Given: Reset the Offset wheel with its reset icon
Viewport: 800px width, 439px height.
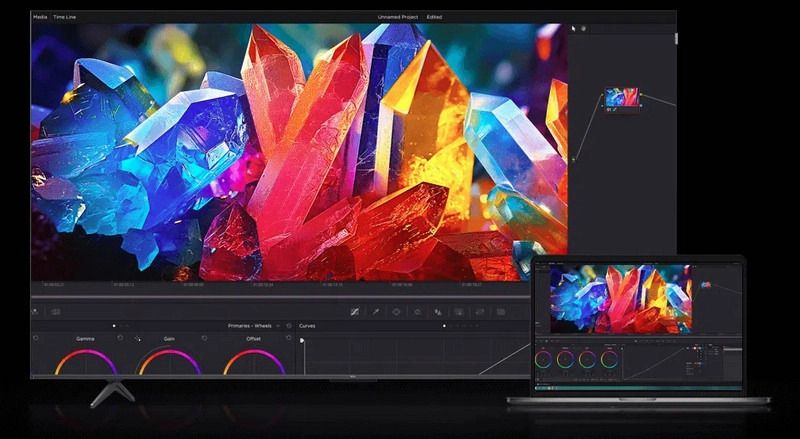Looking at the screenshot, I should 288,338.
